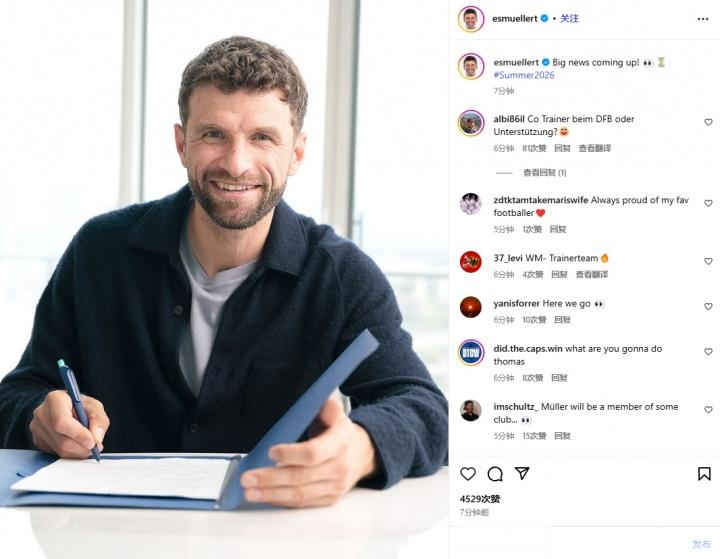720x559 pixels.
Task: Open albi86il commenter avatar
Action: click(x=471, y=123)
